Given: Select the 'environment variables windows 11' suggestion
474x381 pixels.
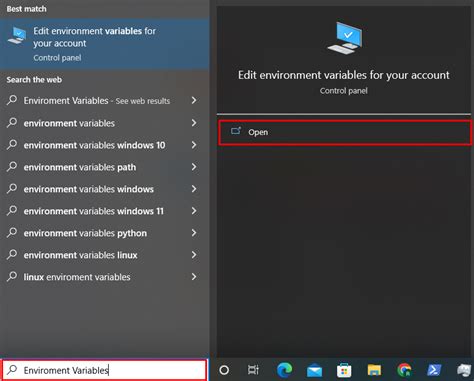Looking at the screenshot, I should (x=104, y=211).
